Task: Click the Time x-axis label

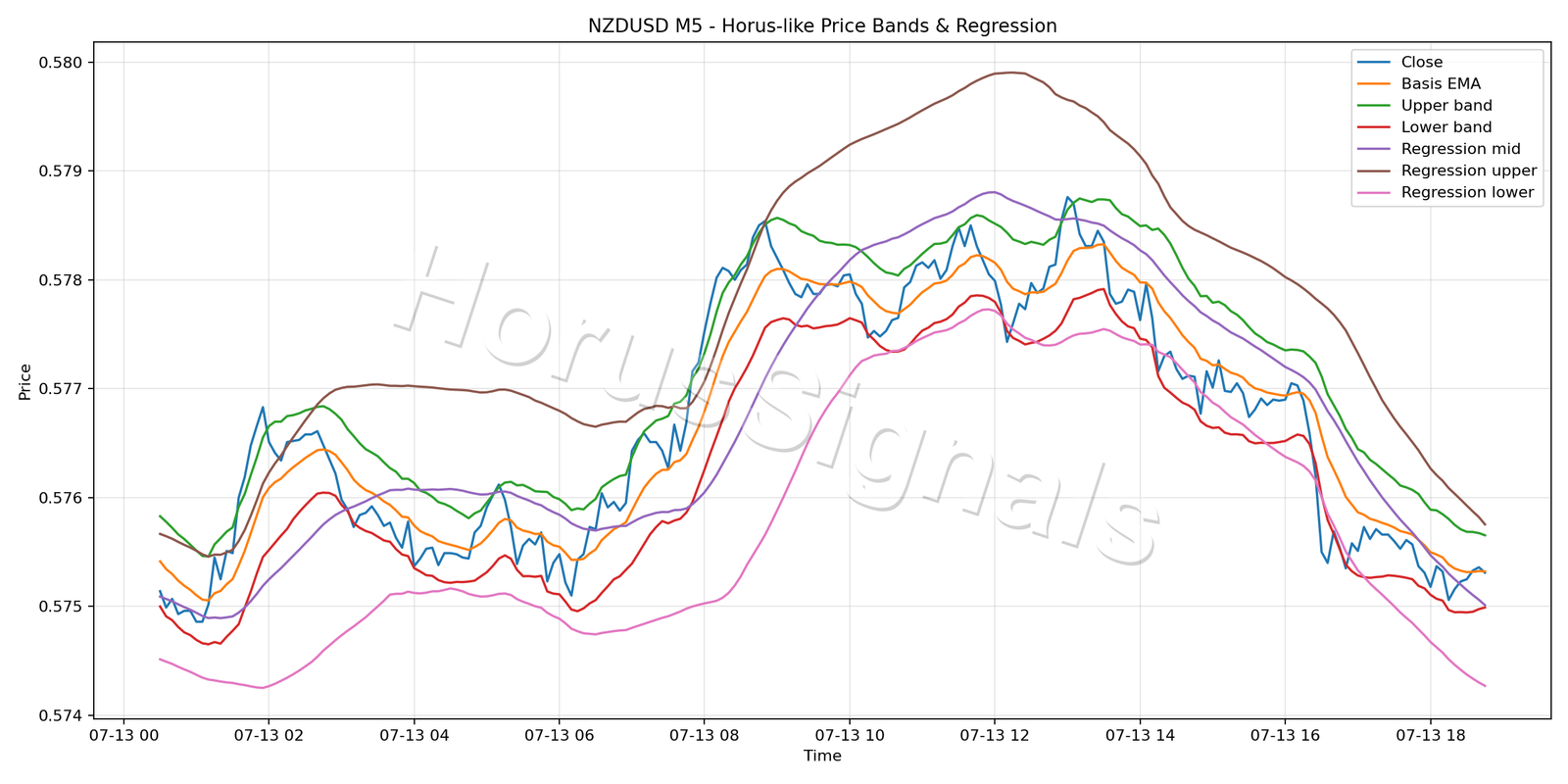Action: tap(822, 756)
